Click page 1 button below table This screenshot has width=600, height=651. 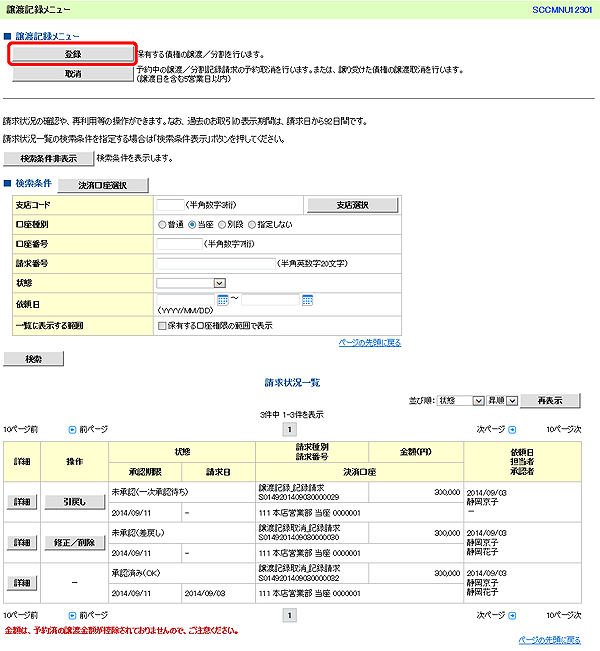[x=289, y=615]
